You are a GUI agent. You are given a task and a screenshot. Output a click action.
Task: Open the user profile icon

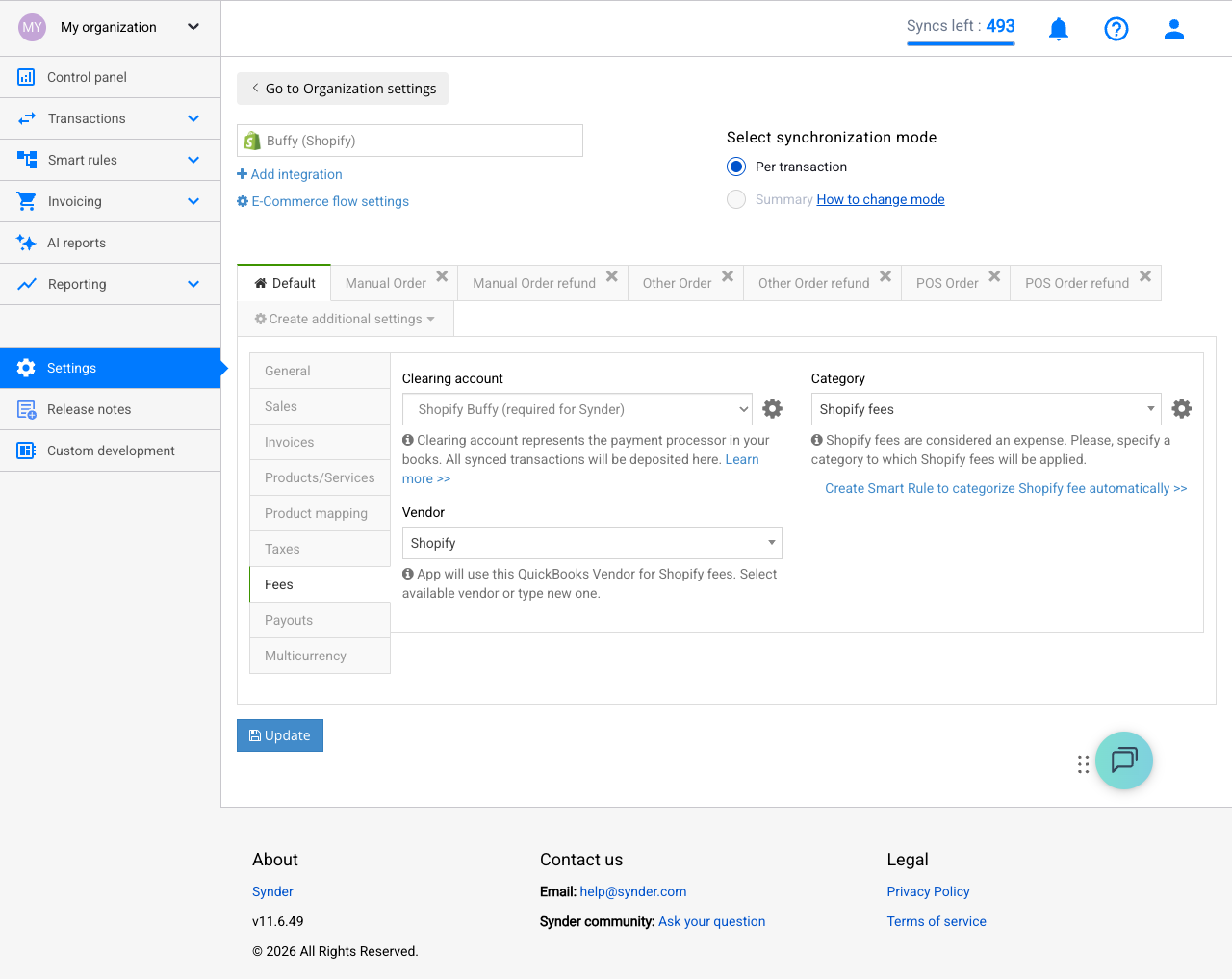[1174, 28]
